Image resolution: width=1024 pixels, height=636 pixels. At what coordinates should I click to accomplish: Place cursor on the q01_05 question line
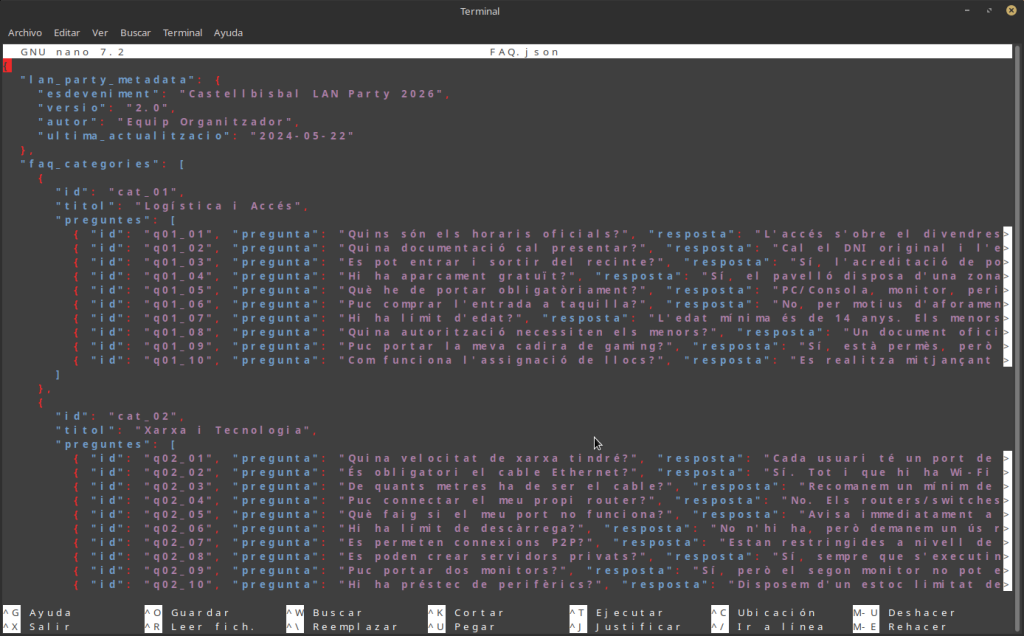(x=500, y=290)
